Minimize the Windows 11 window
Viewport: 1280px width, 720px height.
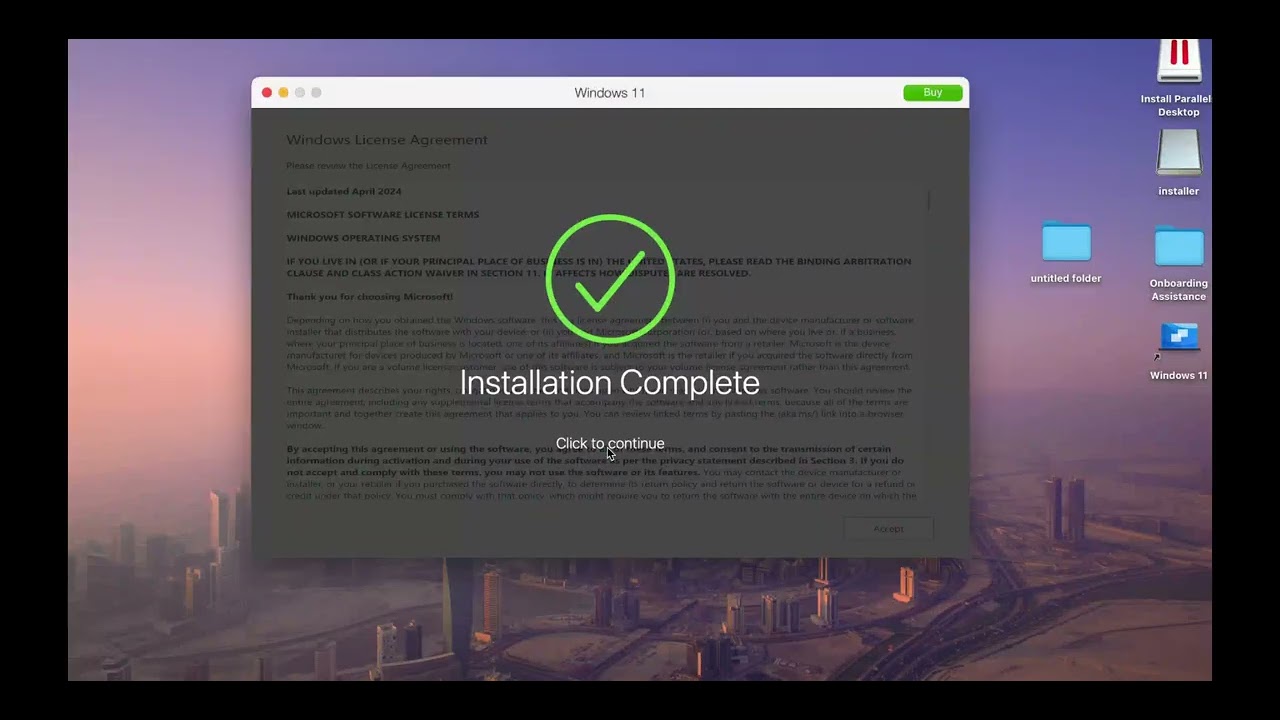coord(283,92)
